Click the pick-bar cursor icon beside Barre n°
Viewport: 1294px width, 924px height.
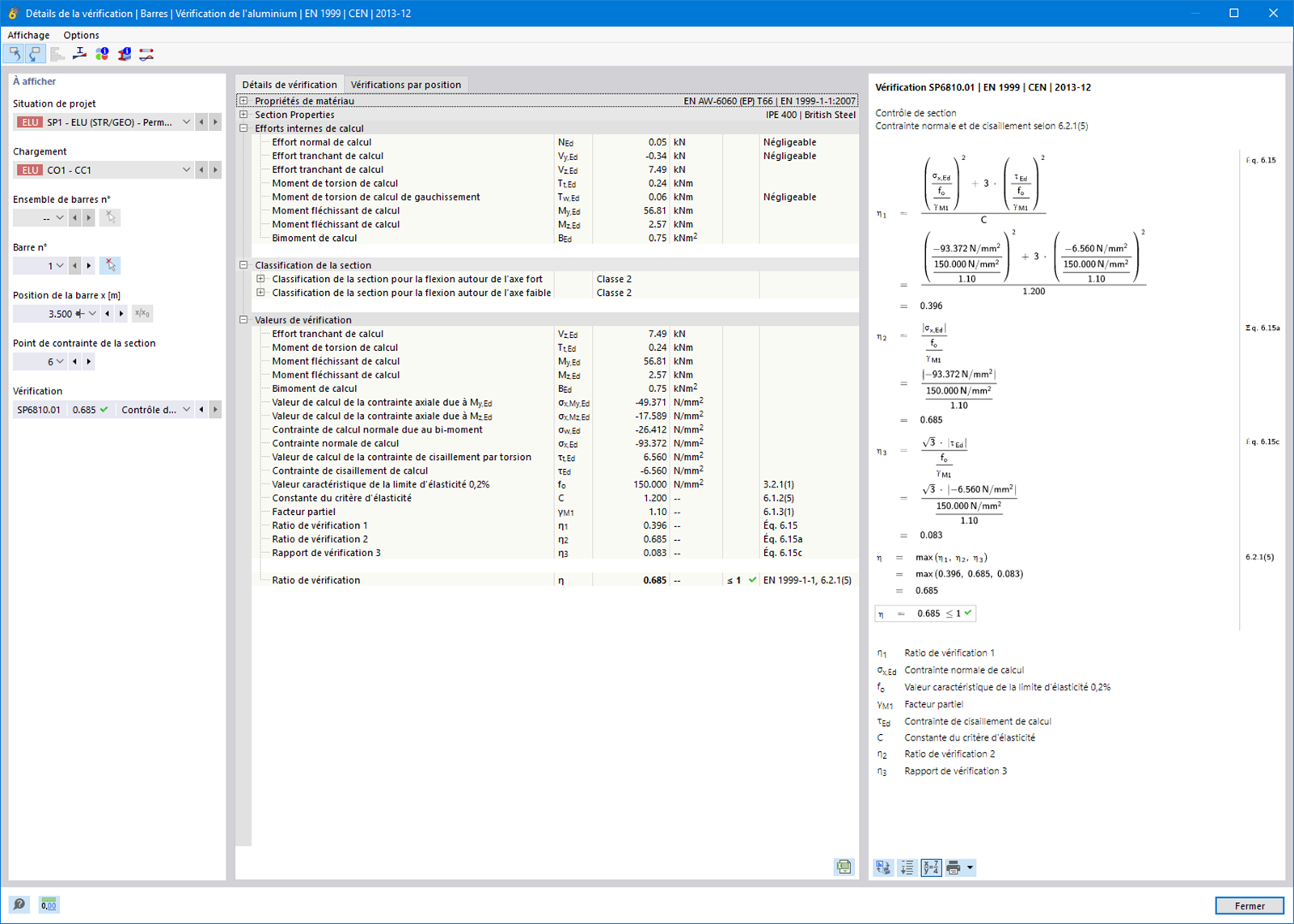[x=110, y=265]
